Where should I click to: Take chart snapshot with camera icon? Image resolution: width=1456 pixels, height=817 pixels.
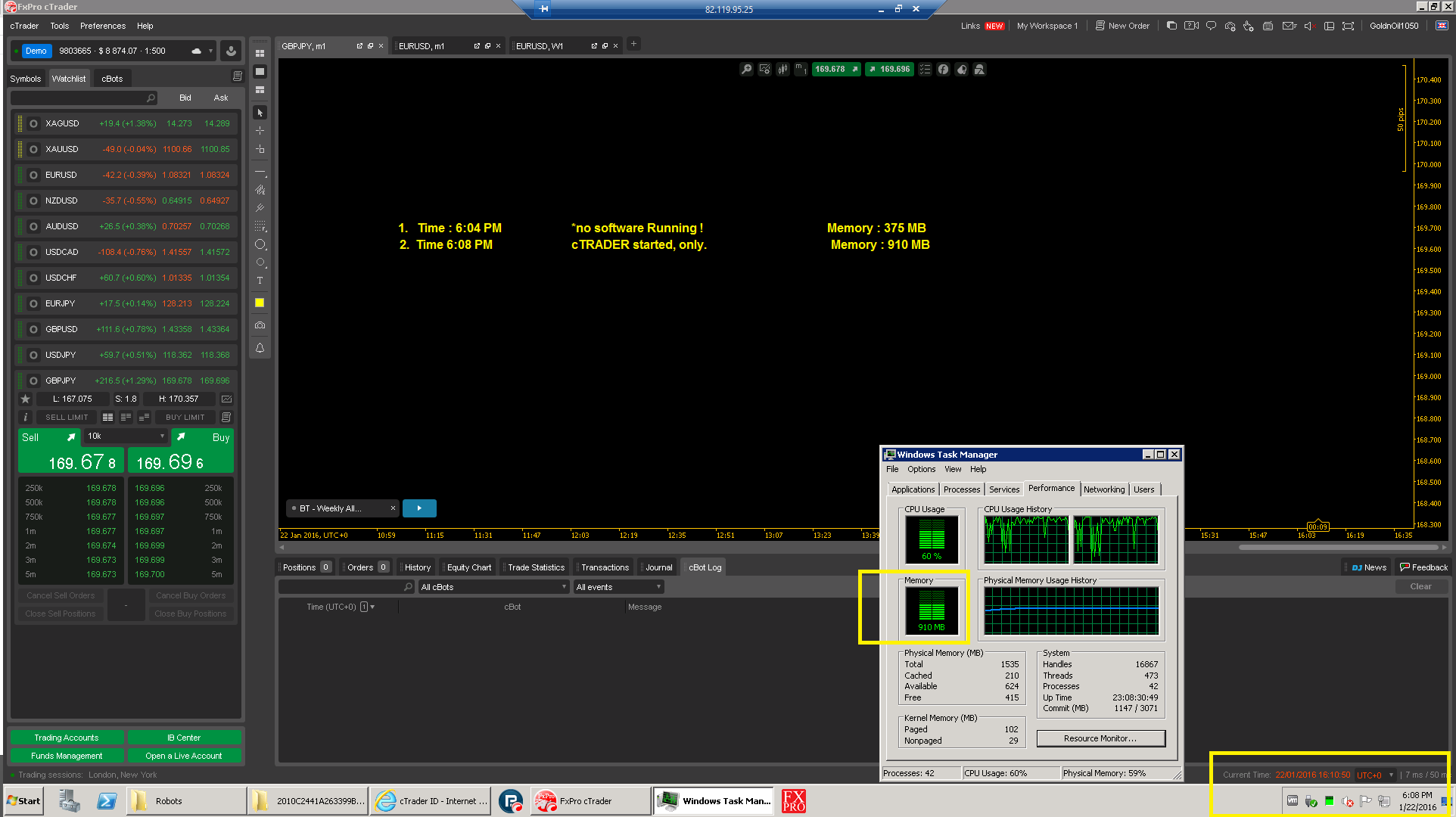(260, 325)
